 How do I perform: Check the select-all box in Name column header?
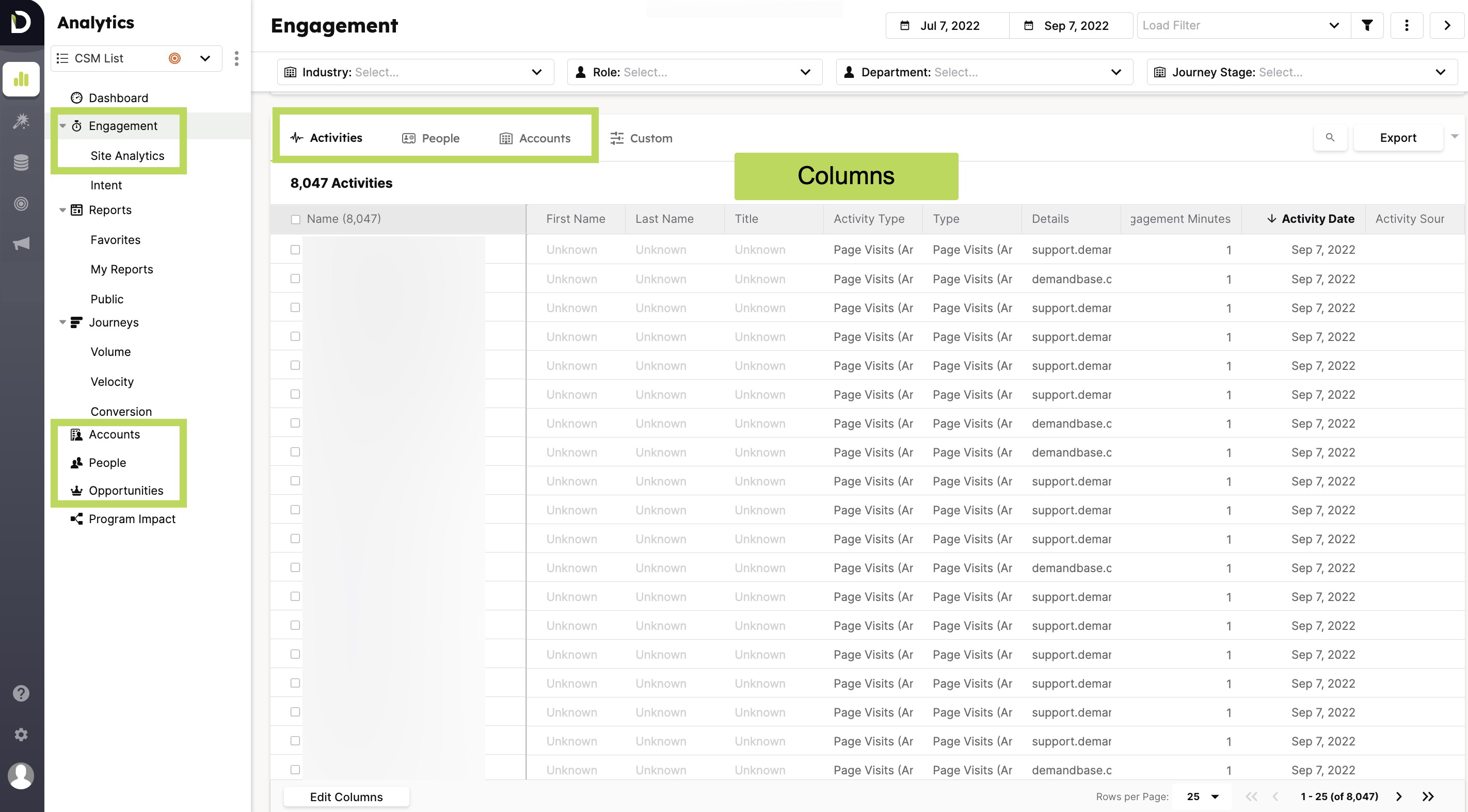click(x=295, y=219)
